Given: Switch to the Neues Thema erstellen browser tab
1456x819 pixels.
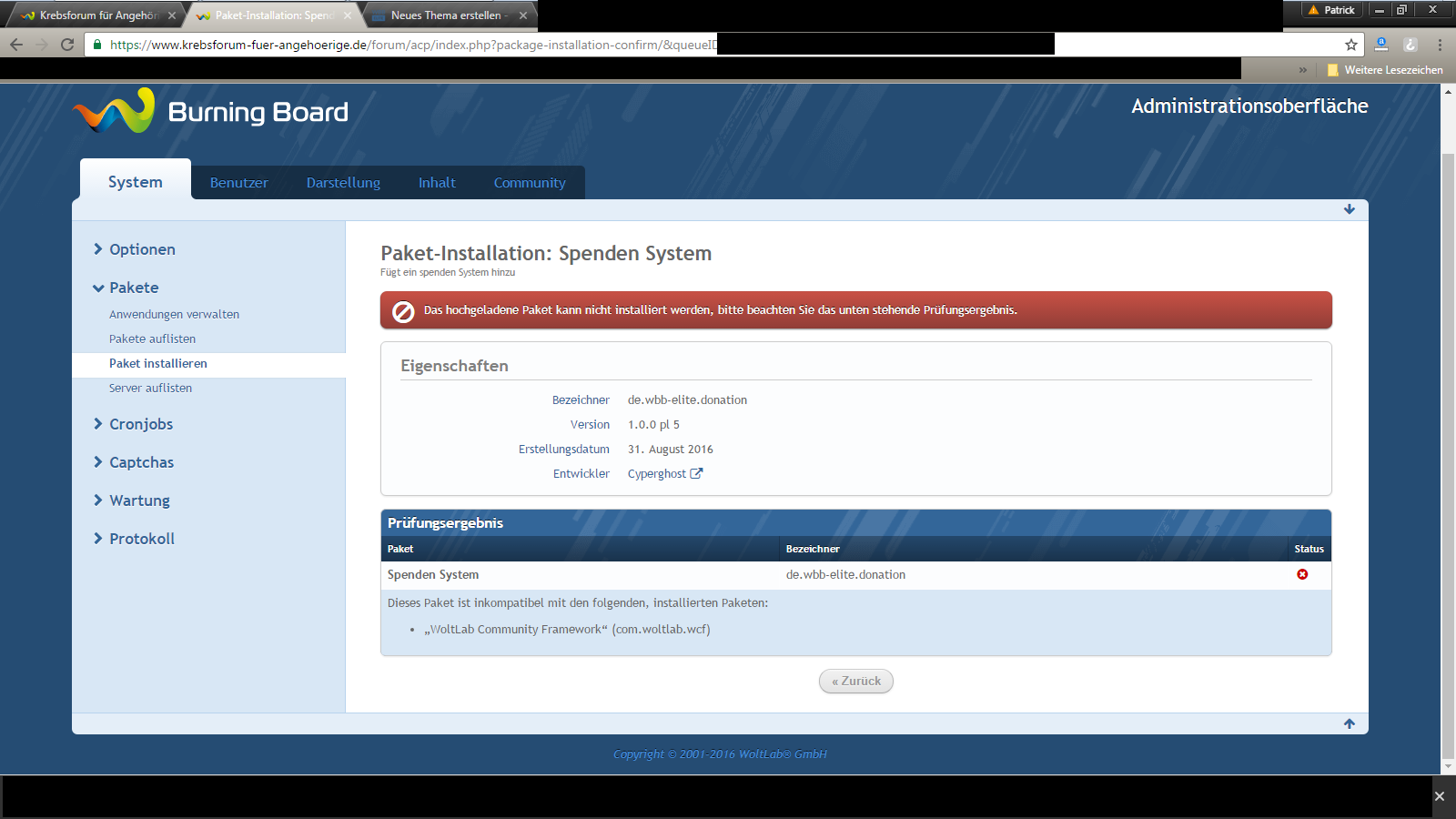Looking at the screenshot, I should pos(445,15).
